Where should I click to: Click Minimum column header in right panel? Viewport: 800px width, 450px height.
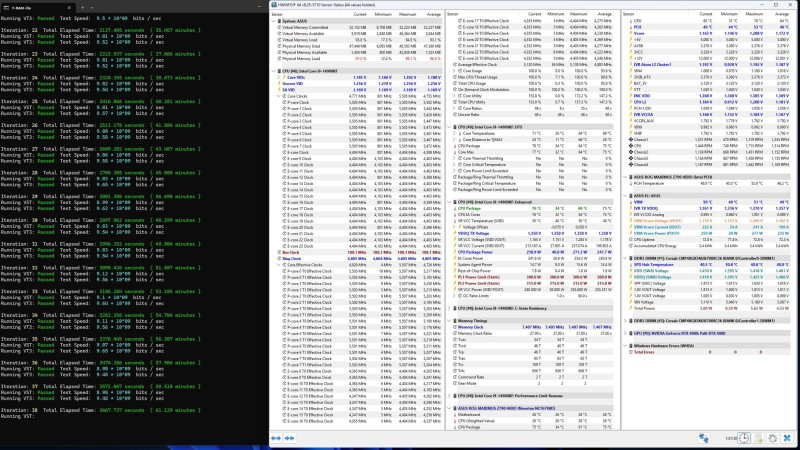[x=729, y=14]
